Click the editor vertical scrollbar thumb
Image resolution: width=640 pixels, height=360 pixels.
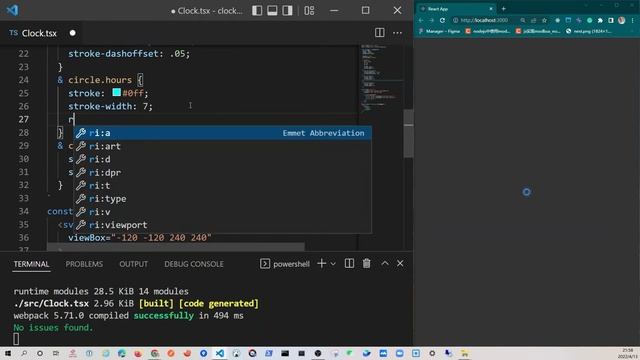[x=408, y=133]
